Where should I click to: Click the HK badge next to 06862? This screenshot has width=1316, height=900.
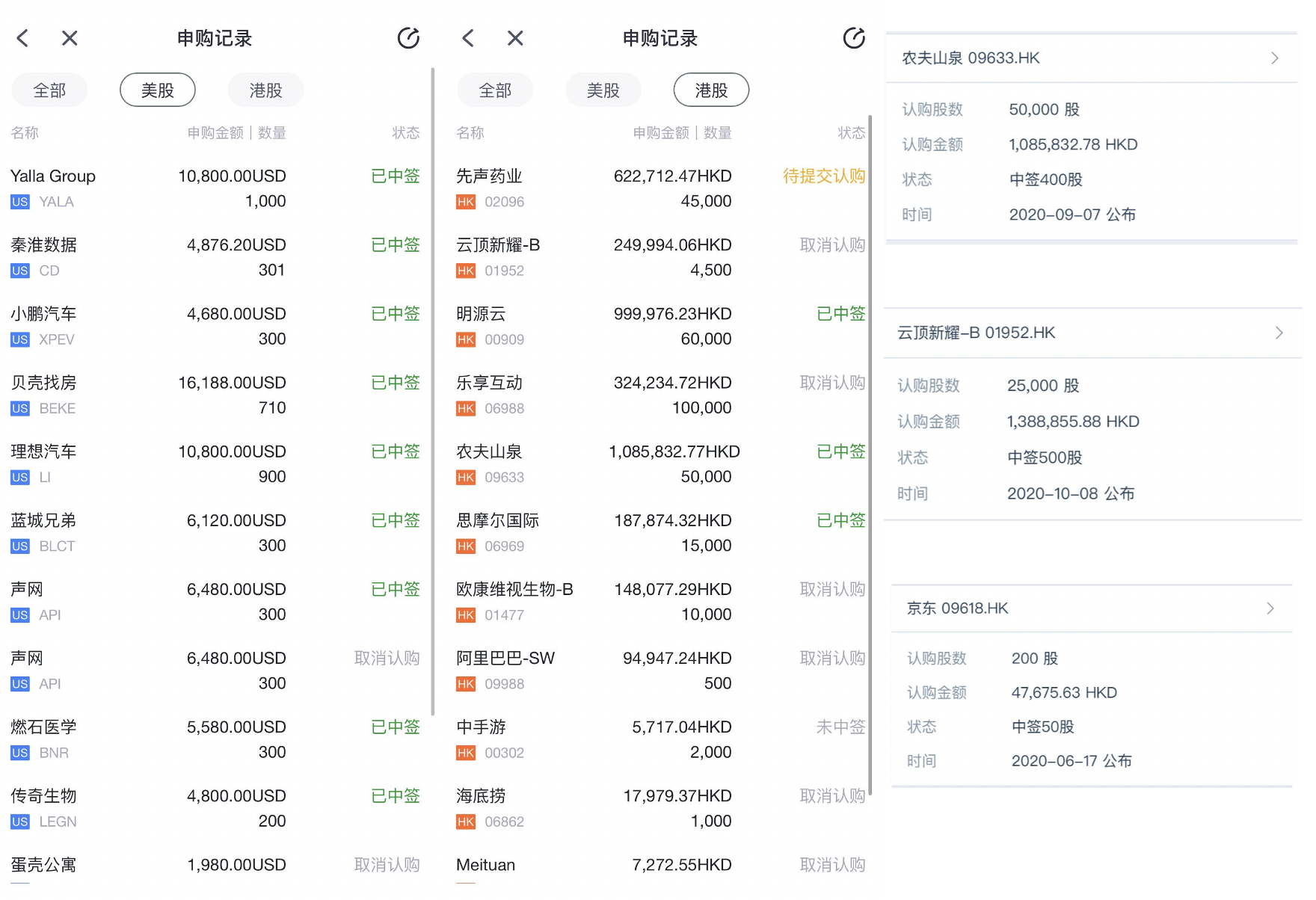click(466, 822)
